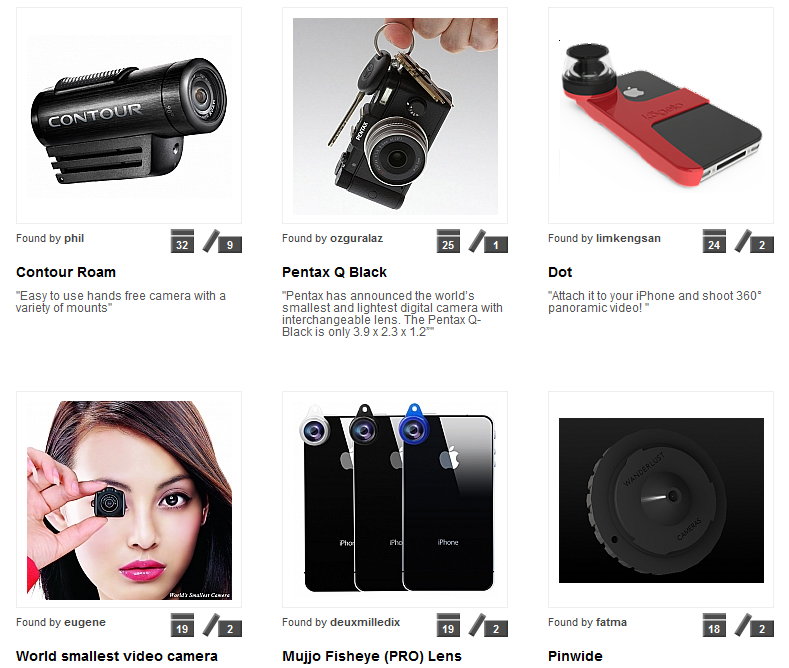Click eugene's item vote icon showing 19
This screenshot has width=789, height=668.
[182, 625]
